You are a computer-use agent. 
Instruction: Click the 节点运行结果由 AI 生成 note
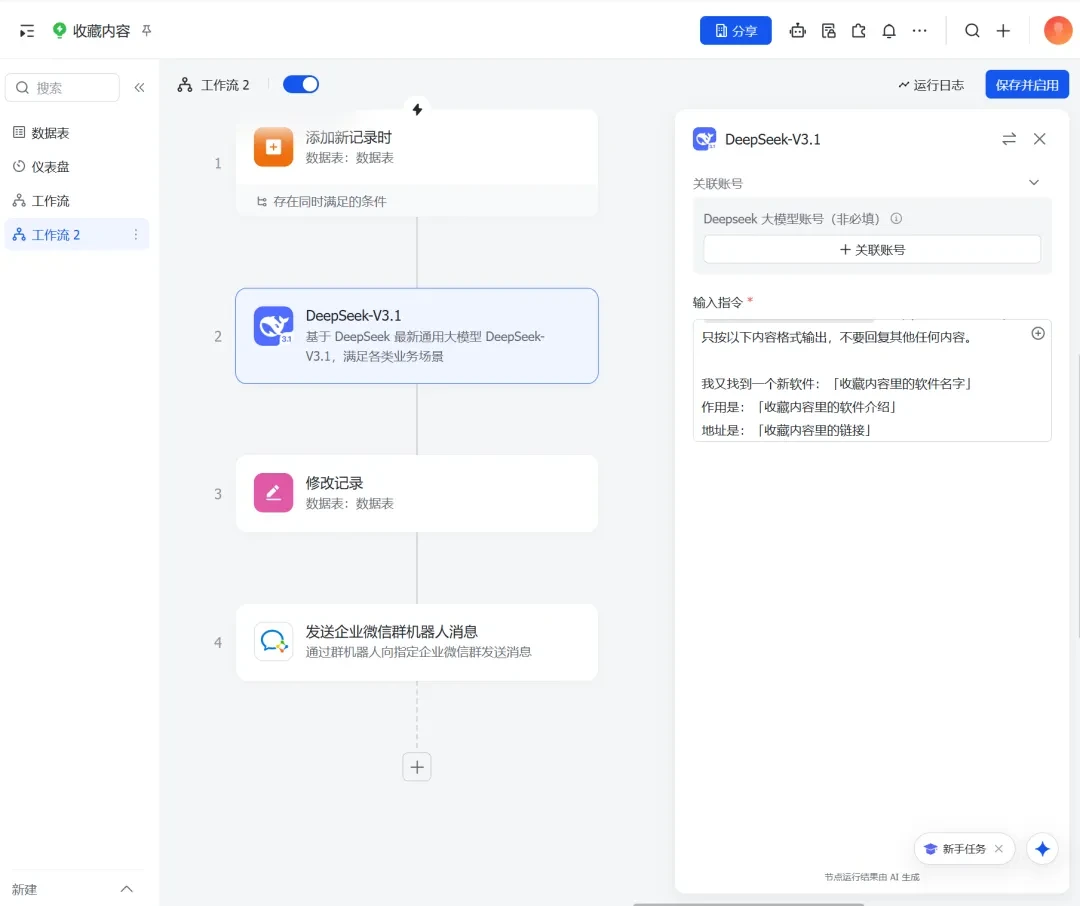(872, 877)
